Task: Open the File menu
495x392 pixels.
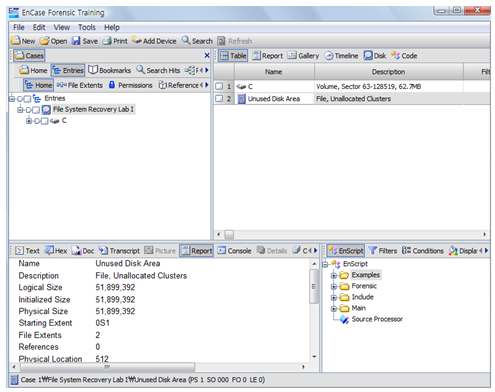Action: (x=19, y=27)
